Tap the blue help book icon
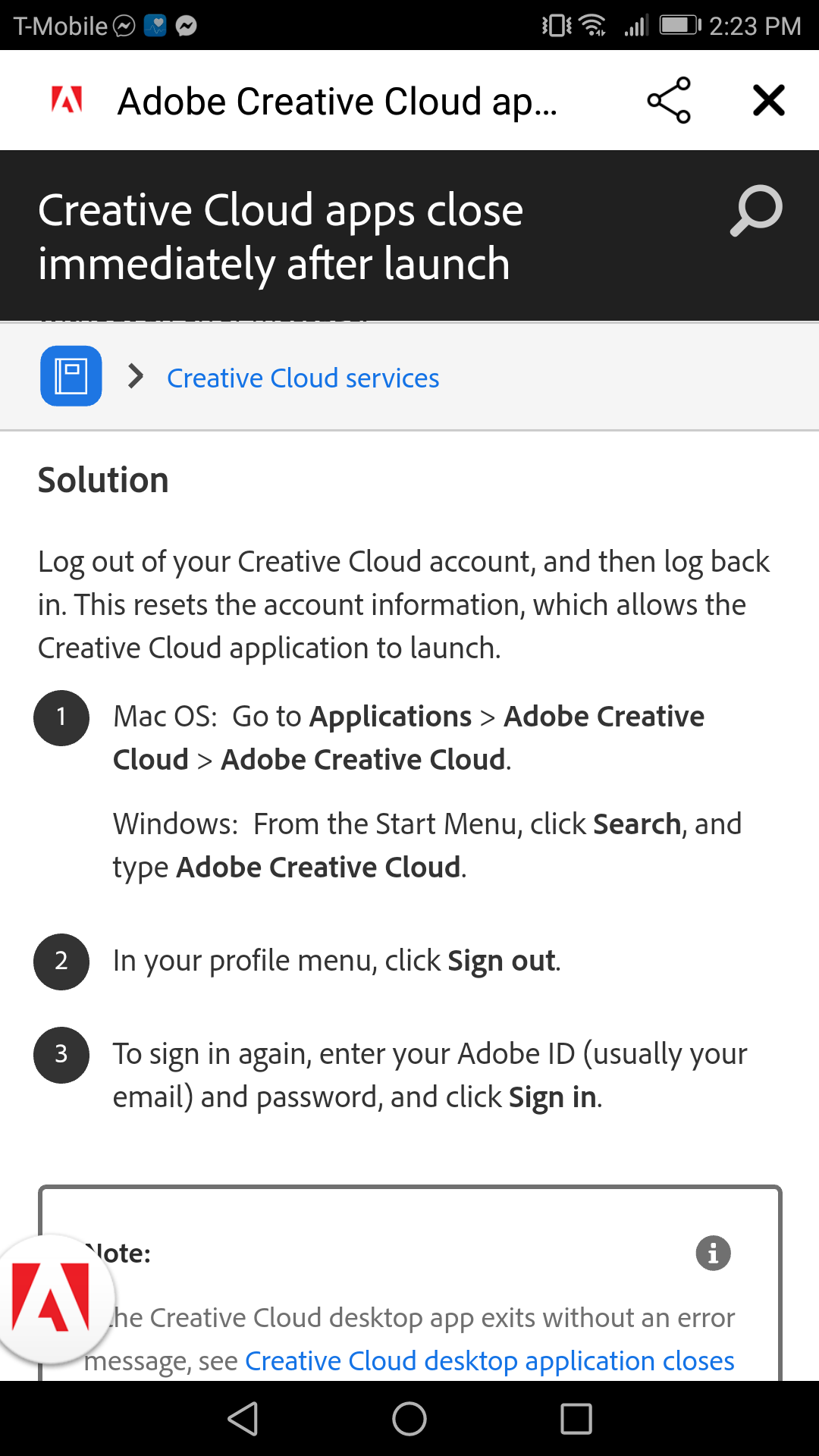 71,376
